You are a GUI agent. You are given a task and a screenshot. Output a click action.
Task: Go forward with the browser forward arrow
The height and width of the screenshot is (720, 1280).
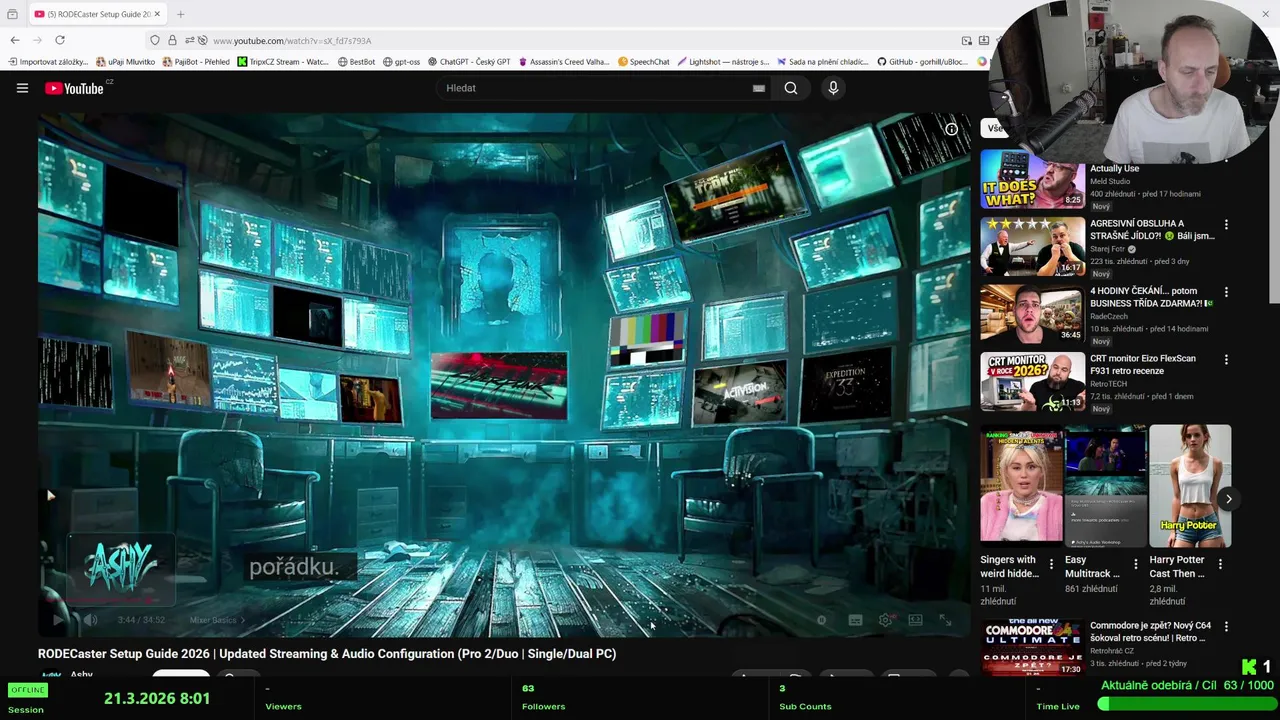point(38,40)
